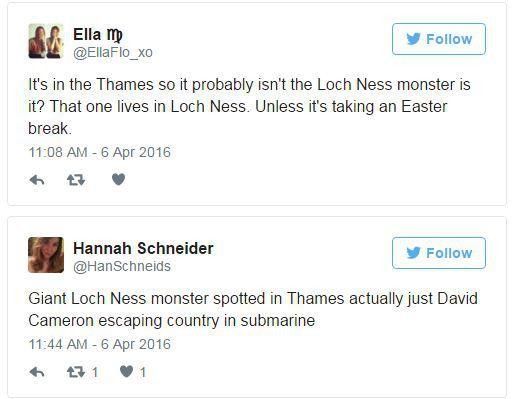Screen dimensions: 515x399
Task: Select Hannah's tweet text about David Cameron
Action: click(x=253, y=310)
